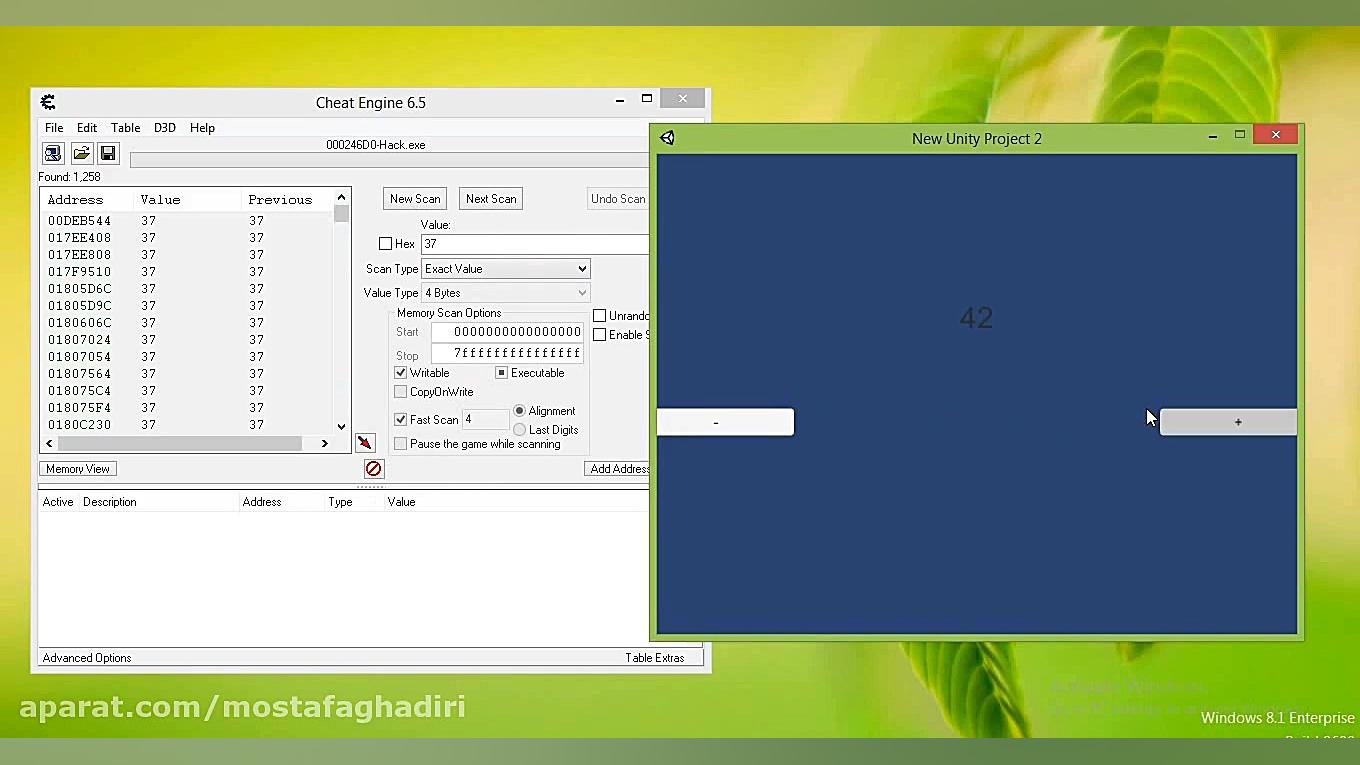
Task: Click the Cheat Engine title bar logo
Action: pos(48,102)
